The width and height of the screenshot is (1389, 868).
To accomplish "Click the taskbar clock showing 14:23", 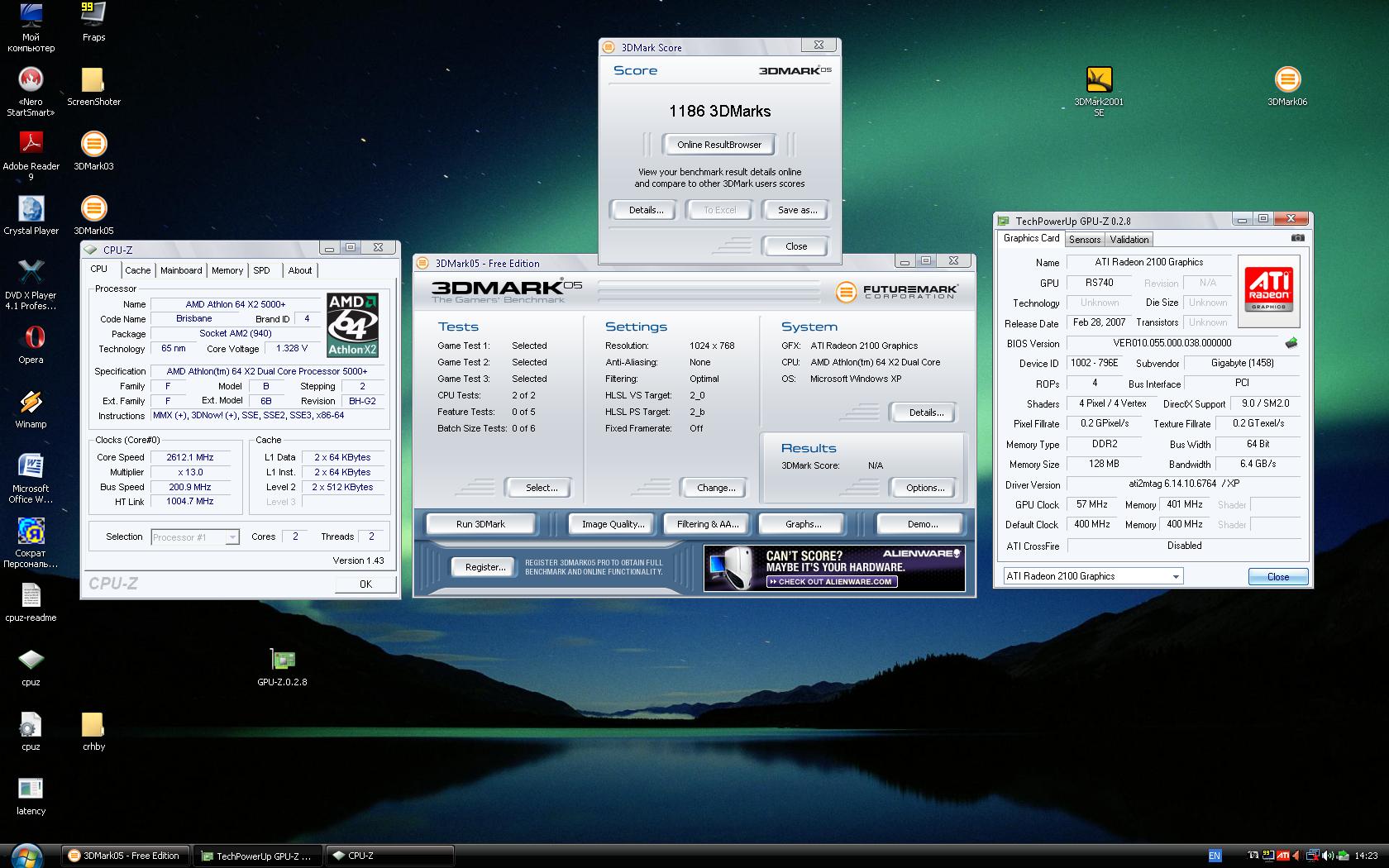I will click(x=1366, y=856).
